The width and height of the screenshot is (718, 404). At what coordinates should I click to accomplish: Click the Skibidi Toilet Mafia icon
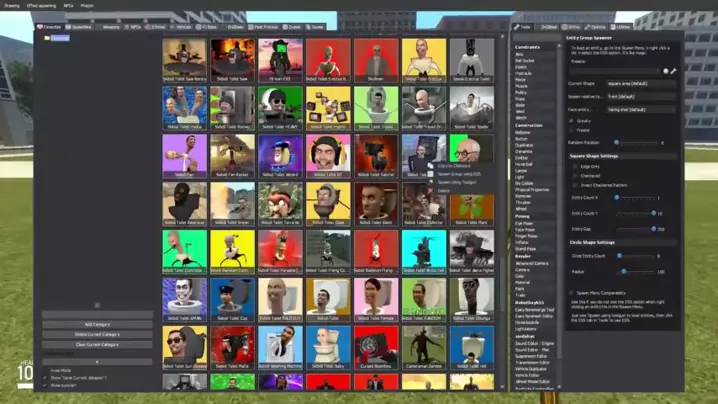click(232, 347)
